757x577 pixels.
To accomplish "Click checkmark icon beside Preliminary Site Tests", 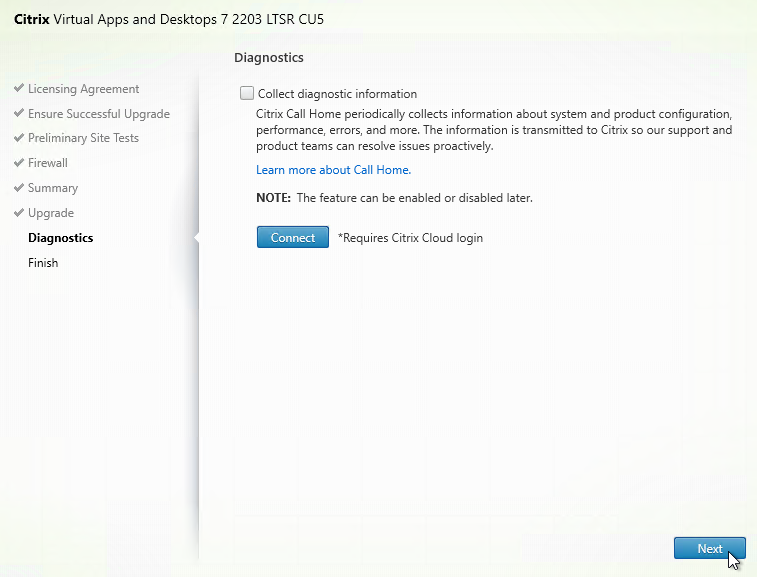I will (19, 138).
